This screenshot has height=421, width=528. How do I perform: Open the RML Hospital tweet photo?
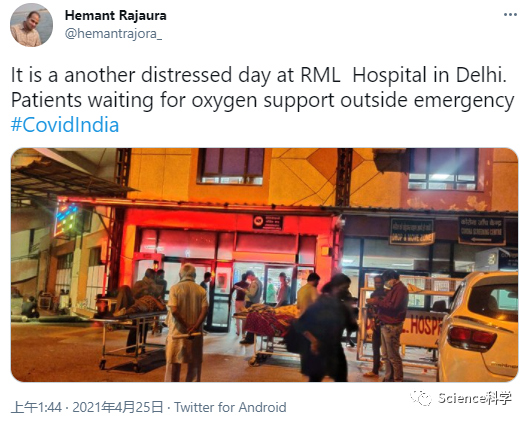[x=264, y=265]
